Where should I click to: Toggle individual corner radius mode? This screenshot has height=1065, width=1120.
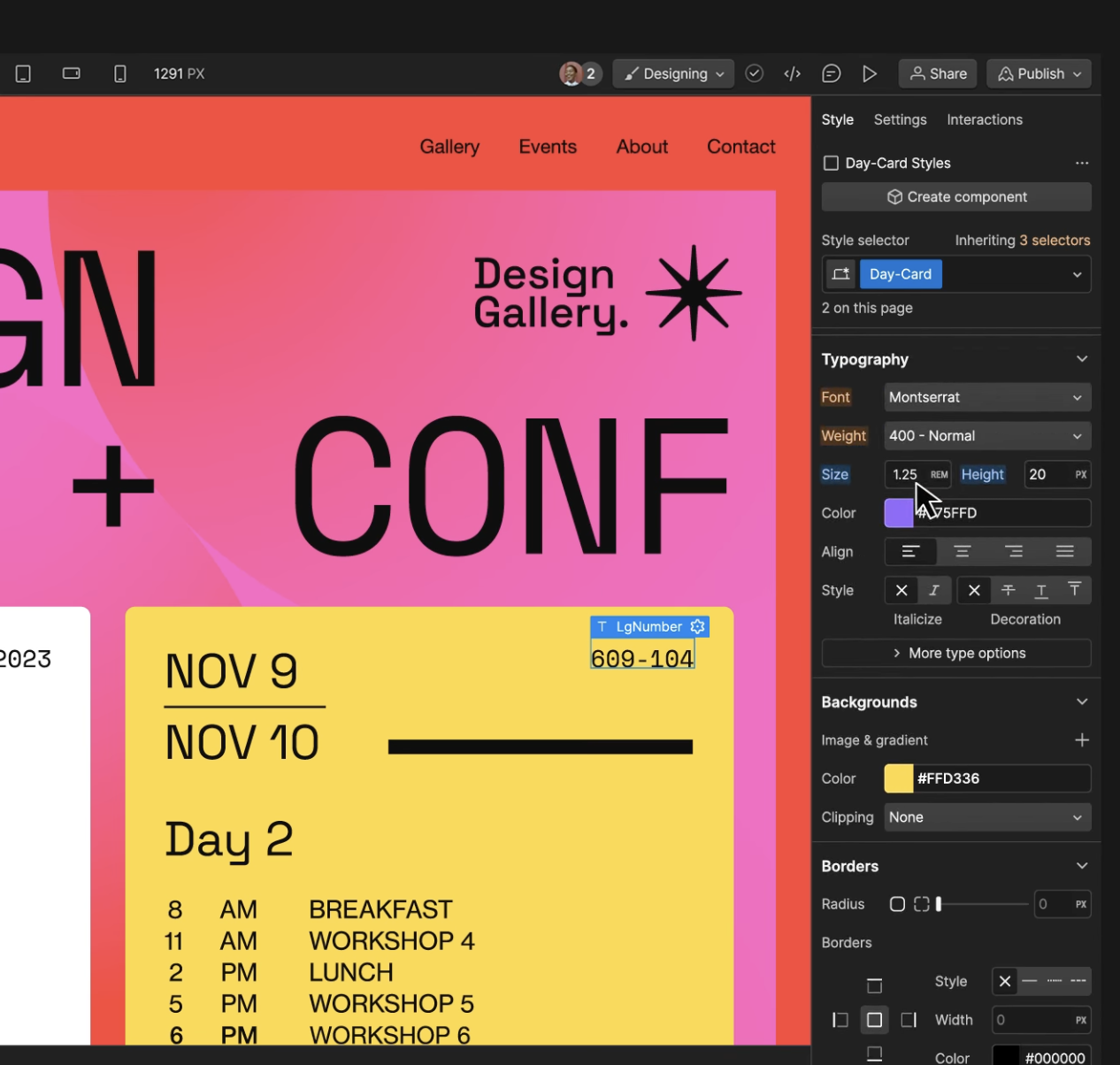(922, 904)
